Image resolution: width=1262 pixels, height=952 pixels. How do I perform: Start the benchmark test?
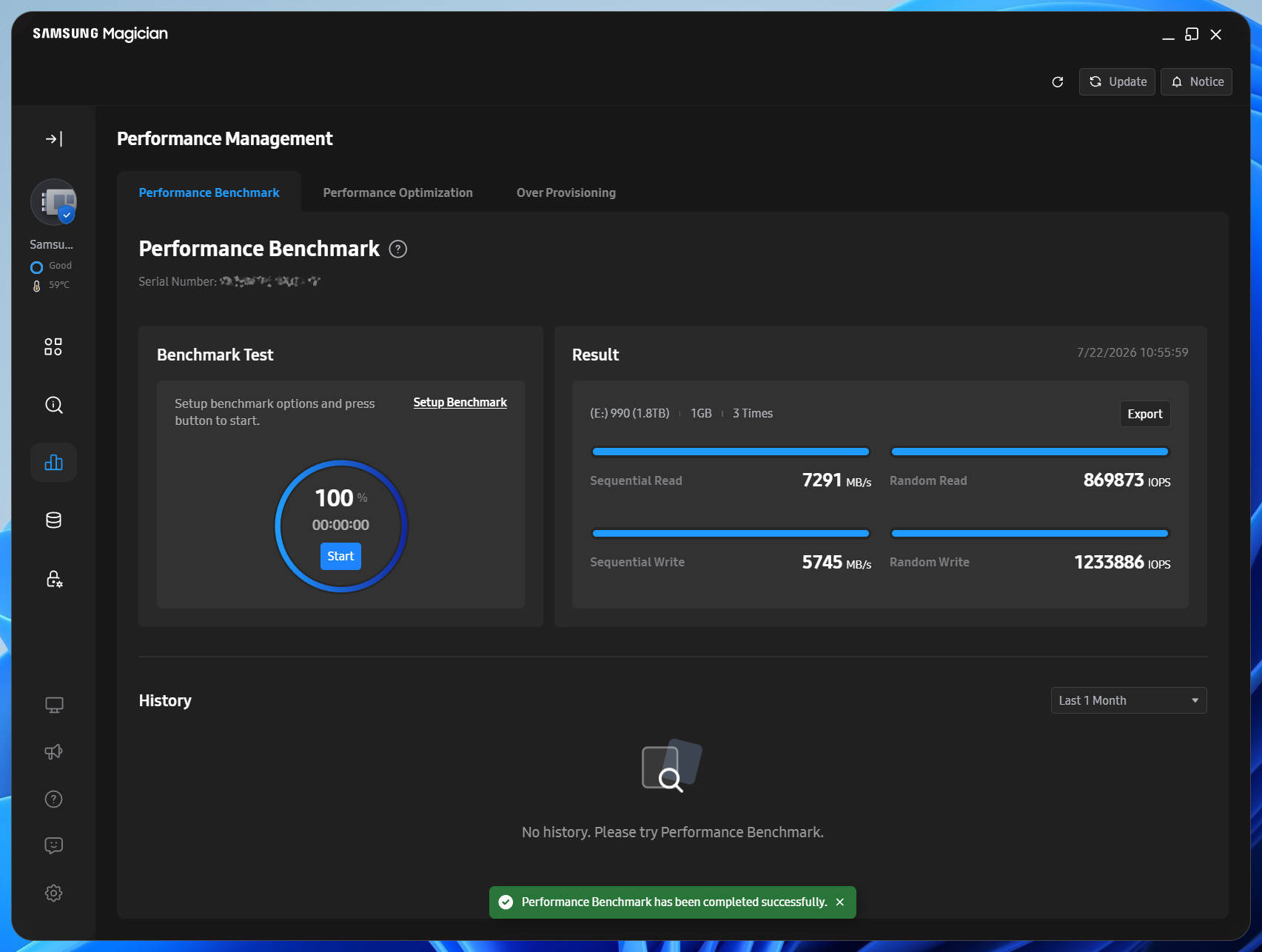340,556
